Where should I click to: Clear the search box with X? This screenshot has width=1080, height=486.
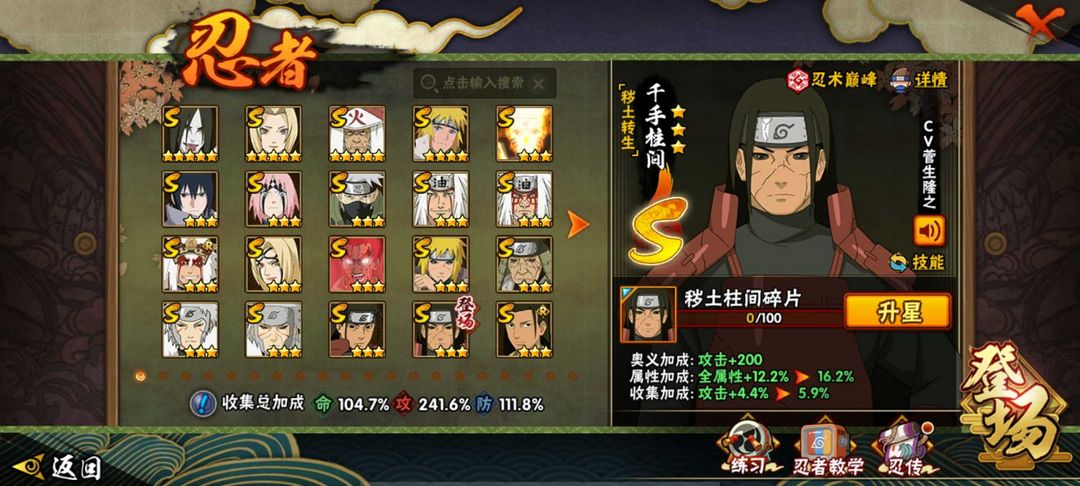pyautogui.click(x=538, y=83)
